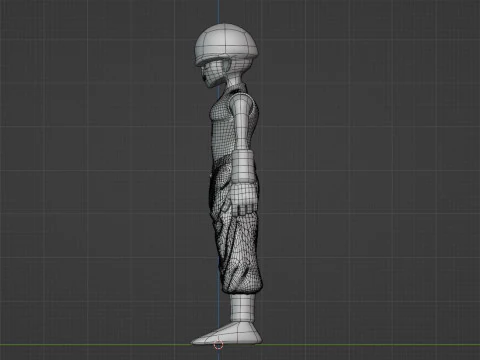
Task: Select the character's clenched fist
Action: tap(244, 199)
